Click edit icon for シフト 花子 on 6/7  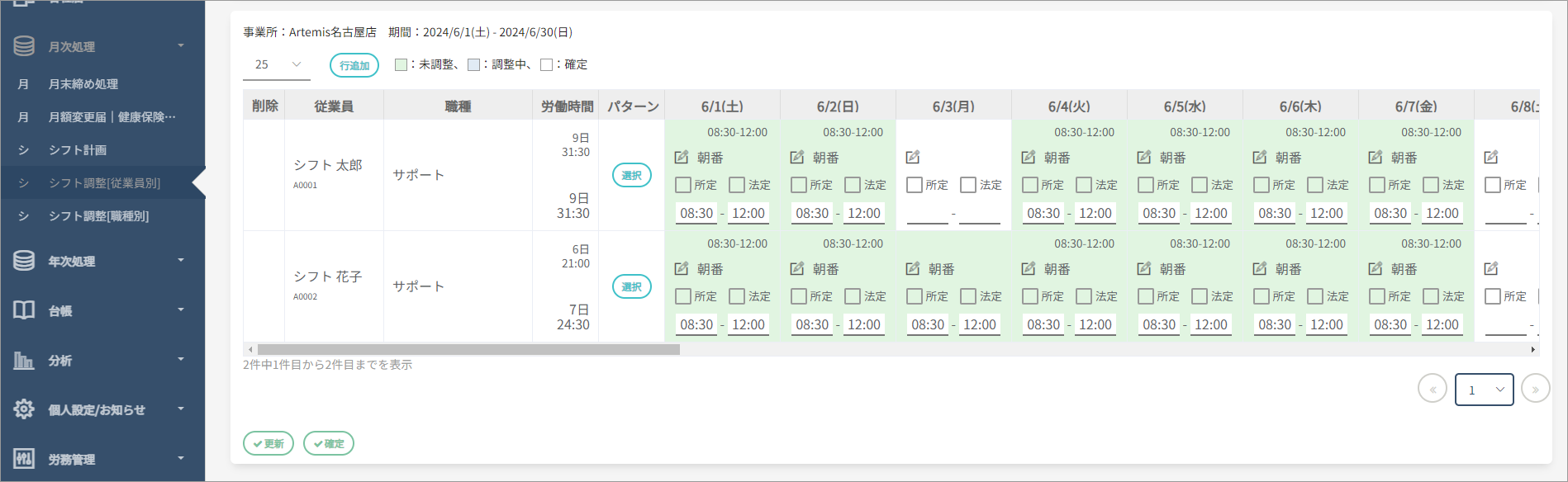(x=1376, y=268)
